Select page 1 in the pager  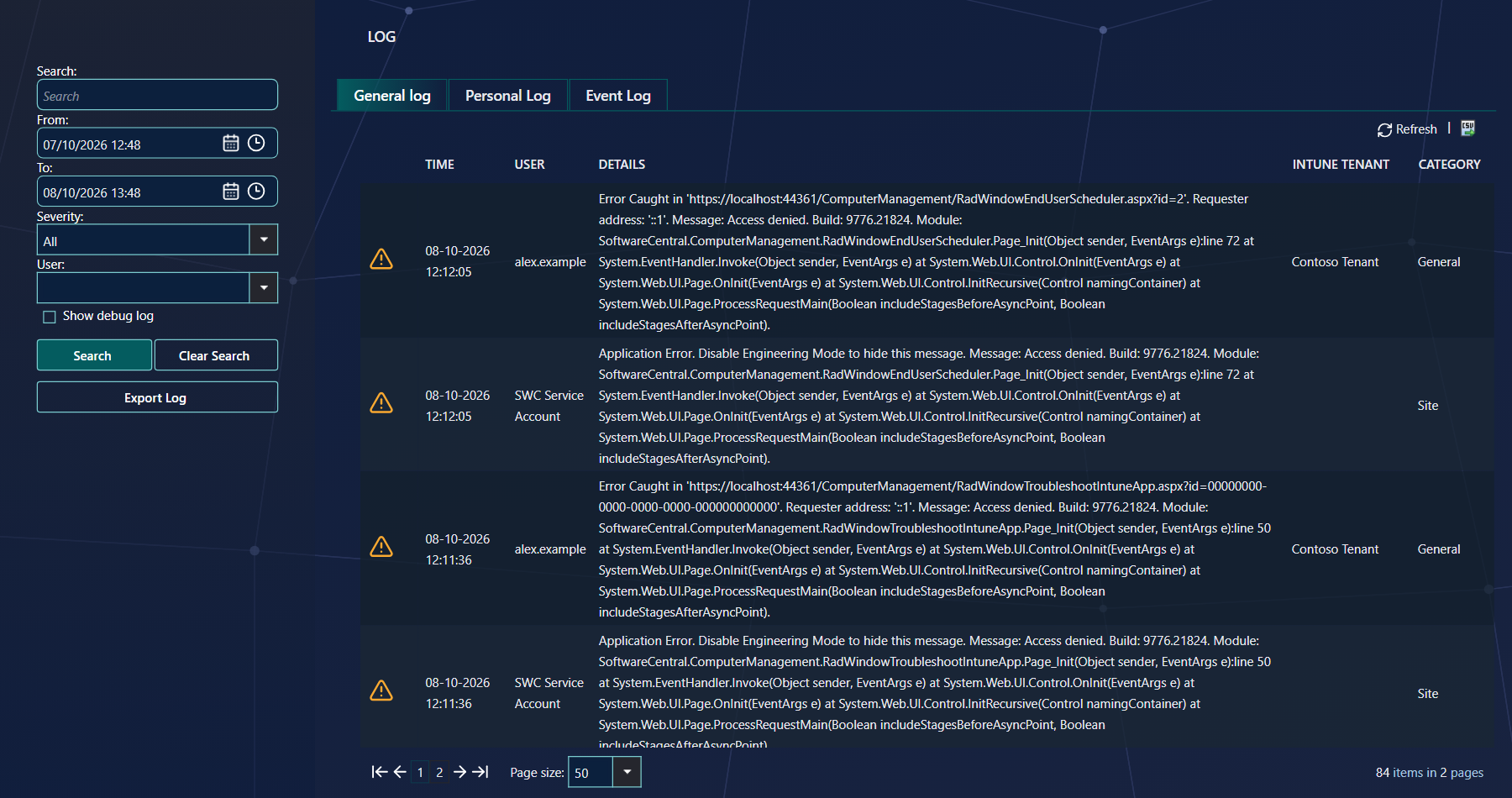point(420,773)
